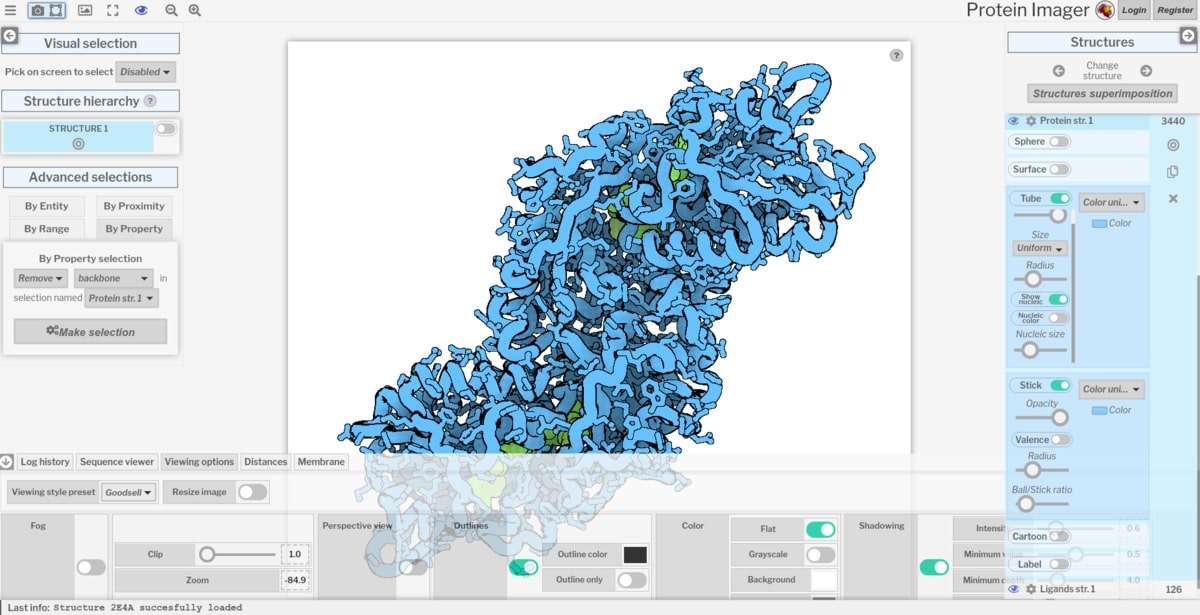This screenshot has width=1200, height=615.
Task: Switch to Viewing options tab
Action: [x=200, y=462]
